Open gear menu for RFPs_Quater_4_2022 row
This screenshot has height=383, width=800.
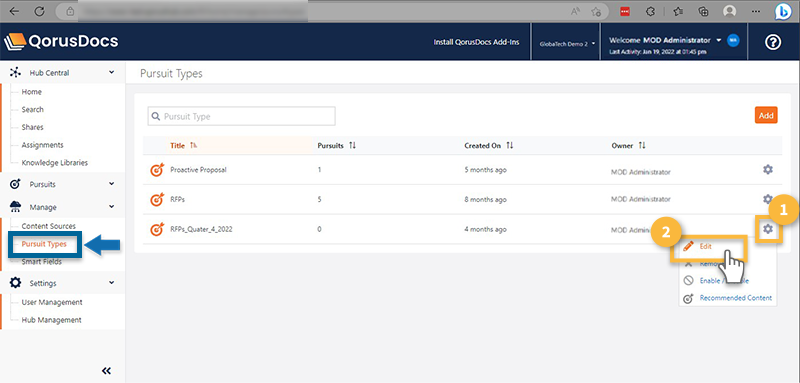click(x=768, y=229)
